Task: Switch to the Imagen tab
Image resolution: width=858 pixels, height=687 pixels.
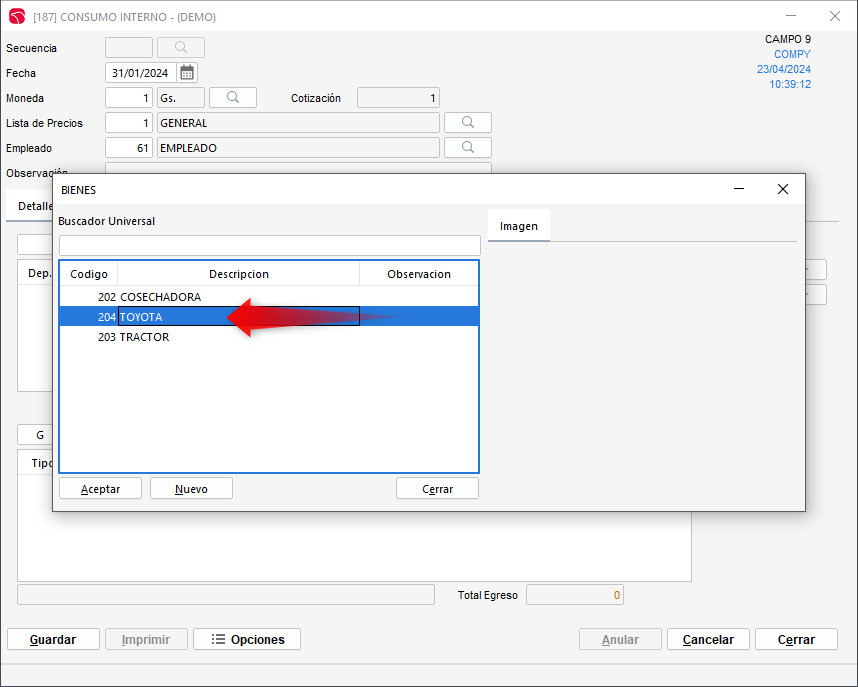Action: click(519, 226)
